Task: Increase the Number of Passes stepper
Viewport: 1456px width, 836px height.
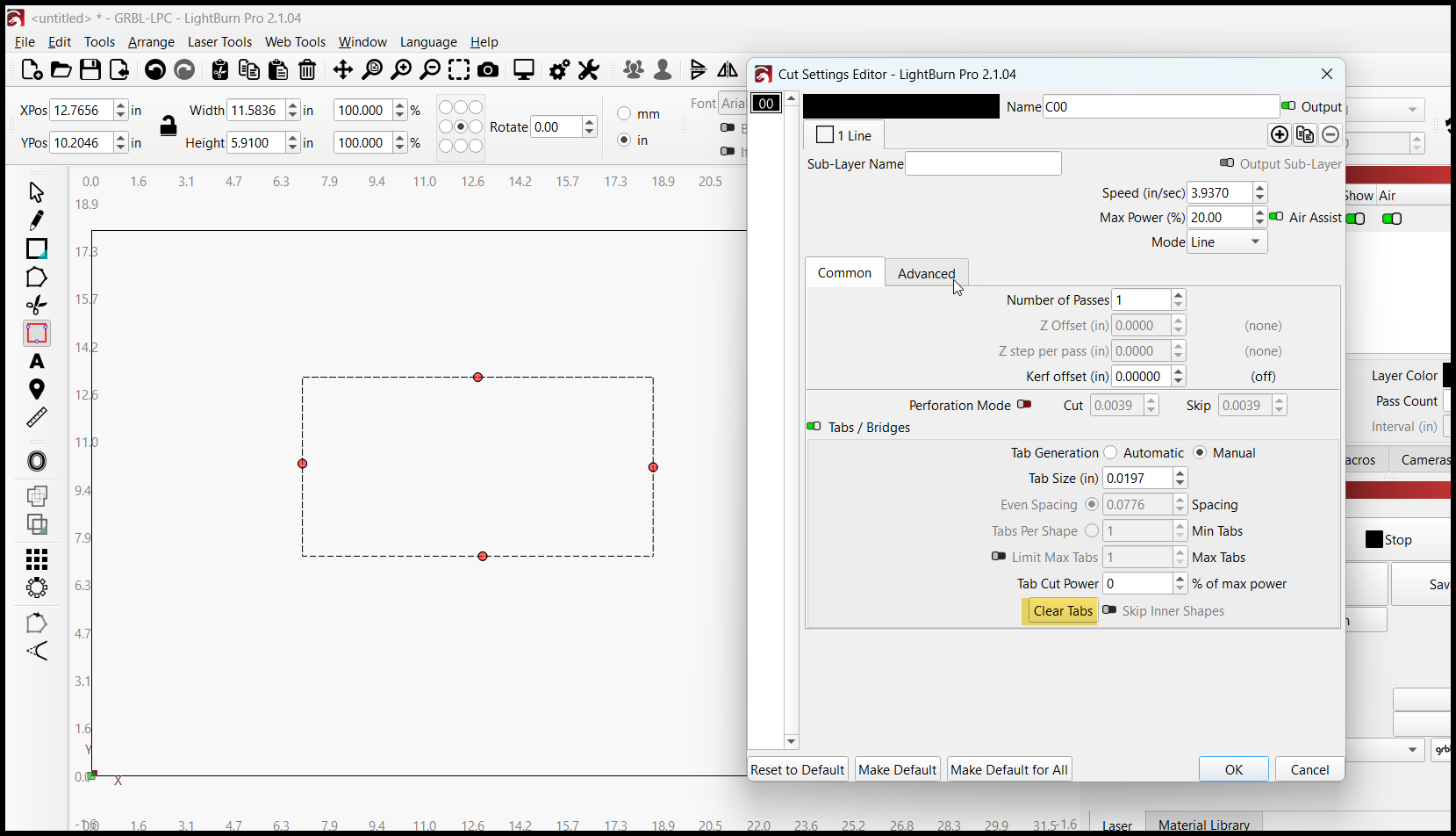Action: 1179,295
